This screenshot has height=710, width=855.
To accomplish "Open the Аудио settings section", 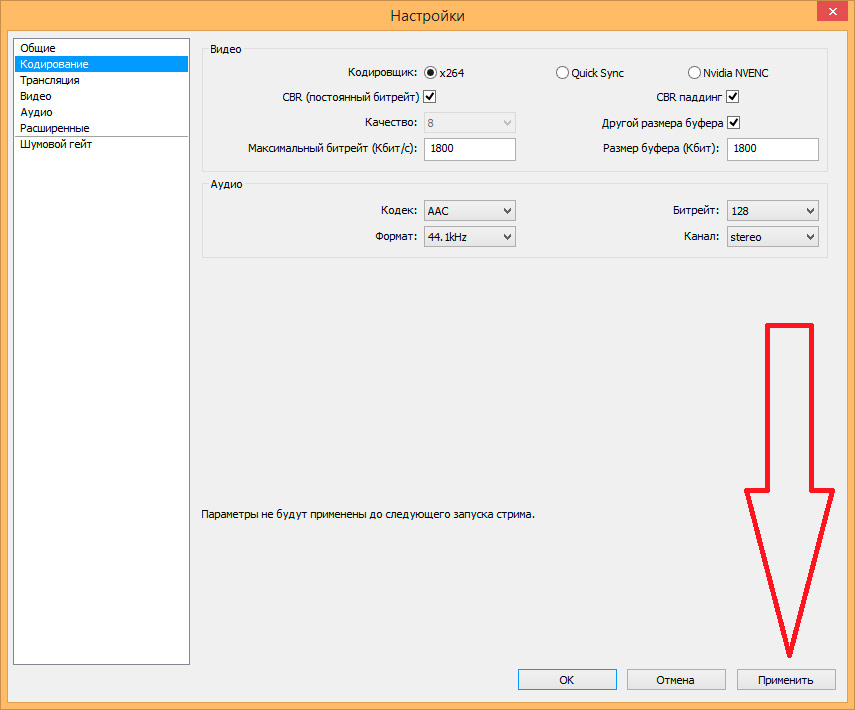I will point(36,112).
